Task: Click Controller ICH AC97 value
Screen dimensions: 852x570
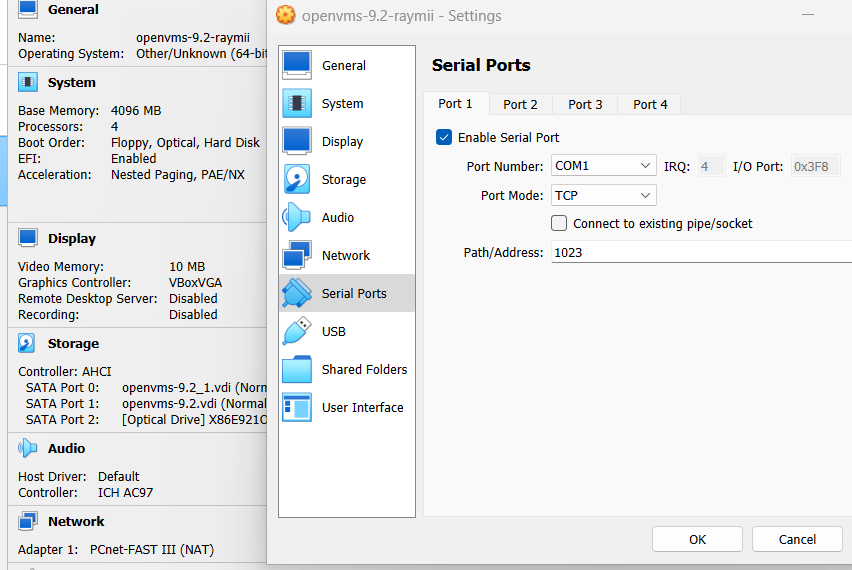Action: tap(126, 493)
